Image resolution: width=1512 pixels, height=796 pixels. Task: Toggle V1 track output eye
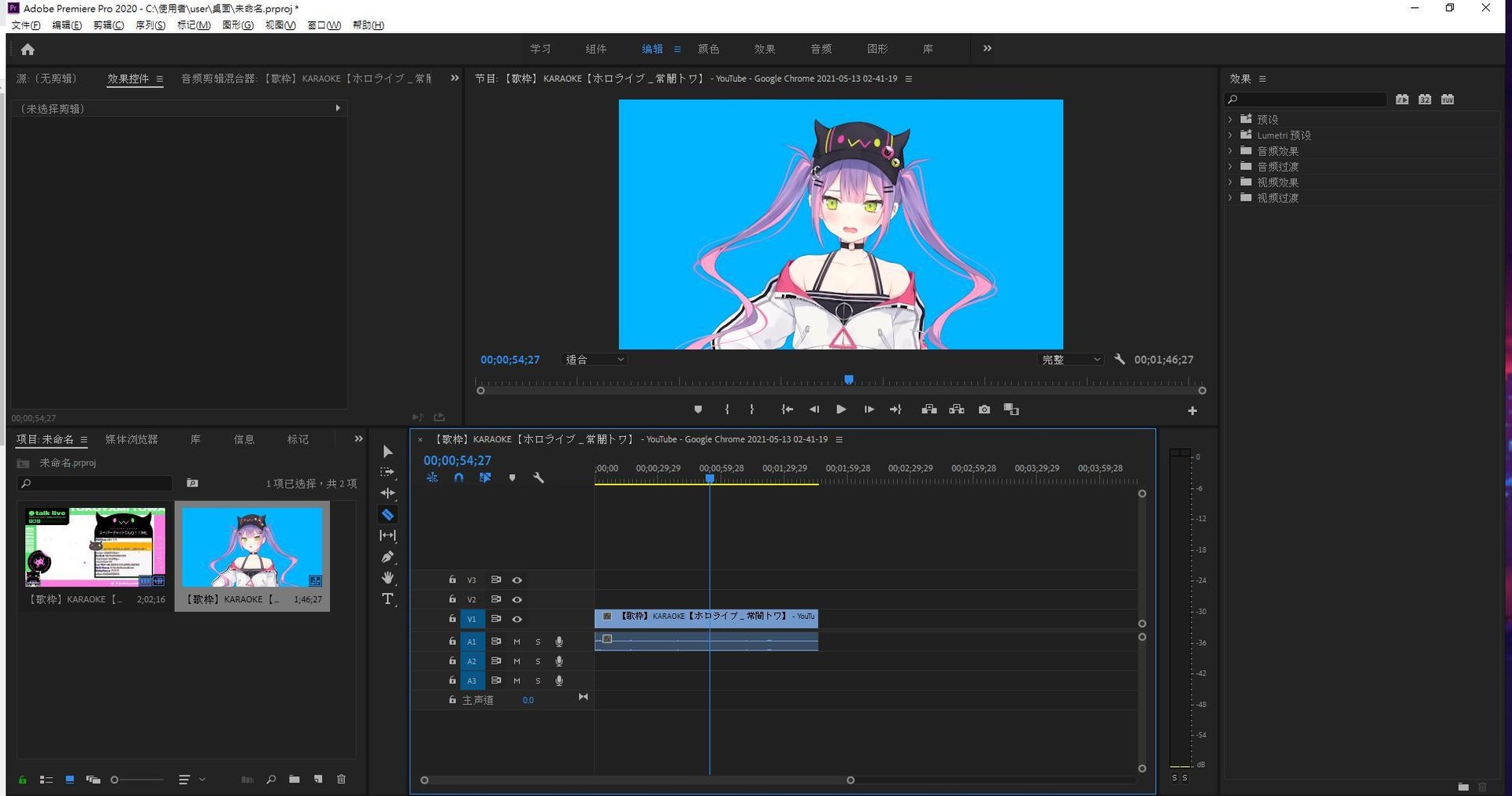click(517, 620)
